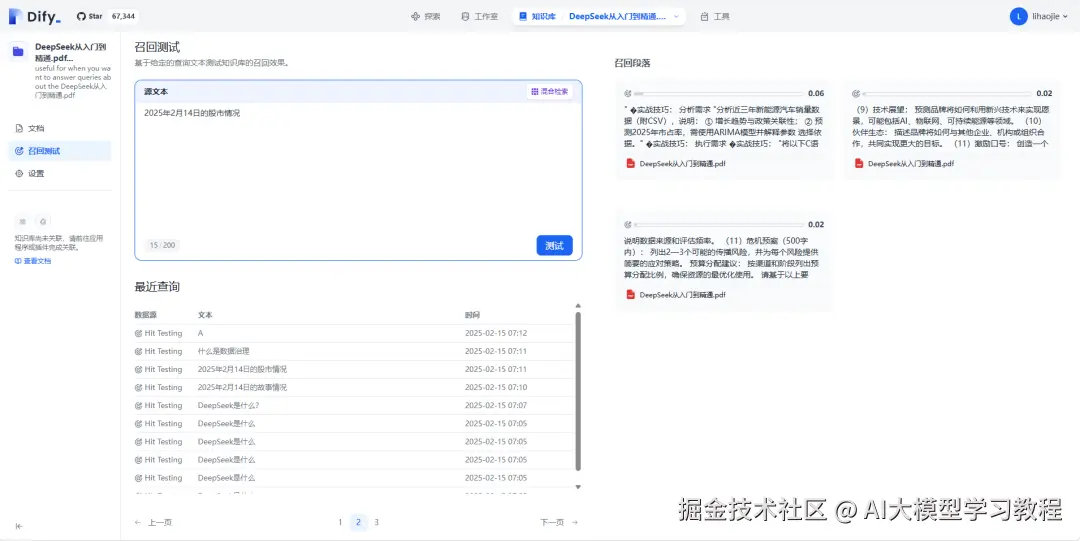The height and width of the screenshot is (541, 1080).
Task: Click score bar of 技术展望 card
Action: [947, 93]
